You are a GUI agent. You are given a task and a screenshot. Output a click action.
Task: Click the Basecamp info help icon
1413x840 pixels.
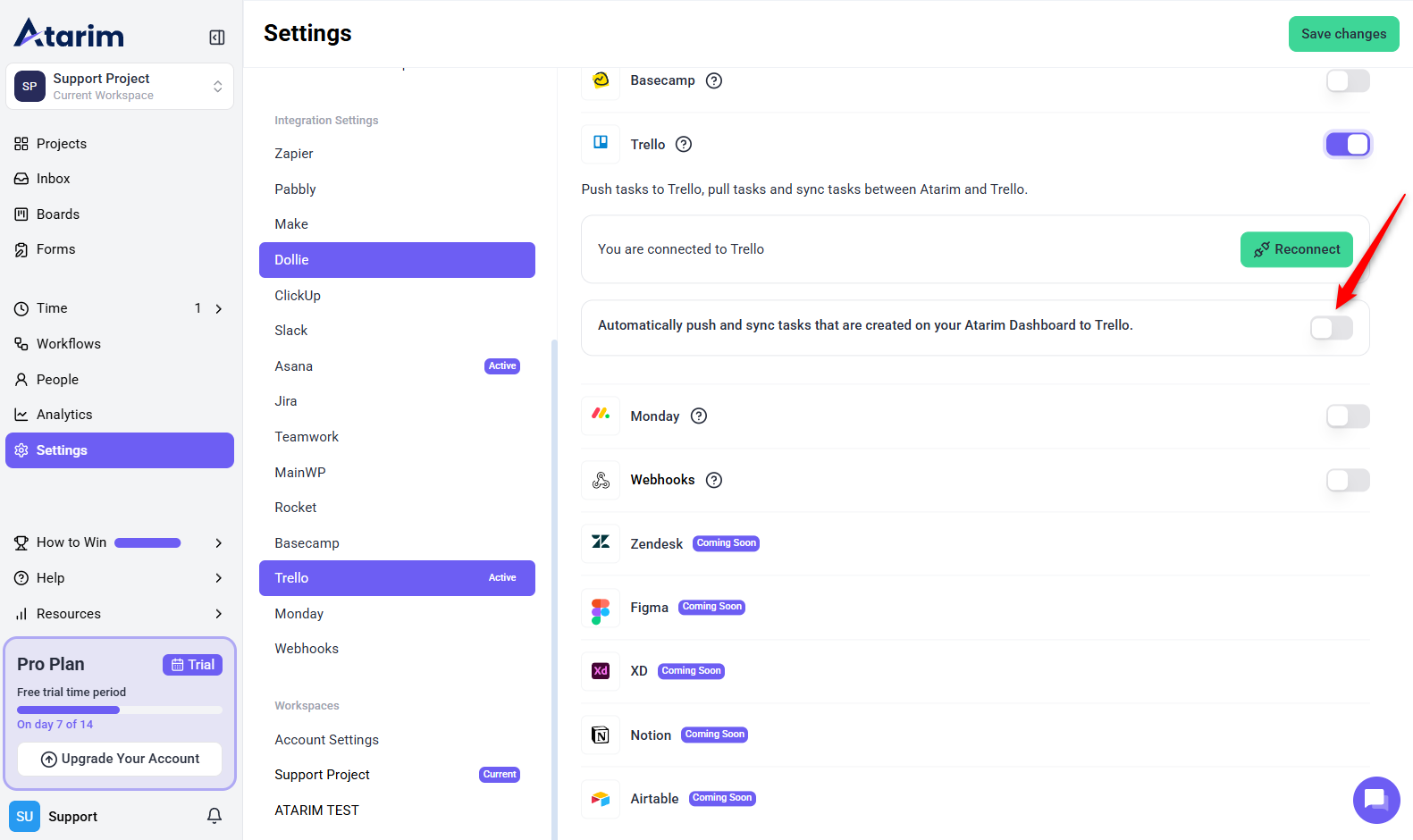(714, 80)
